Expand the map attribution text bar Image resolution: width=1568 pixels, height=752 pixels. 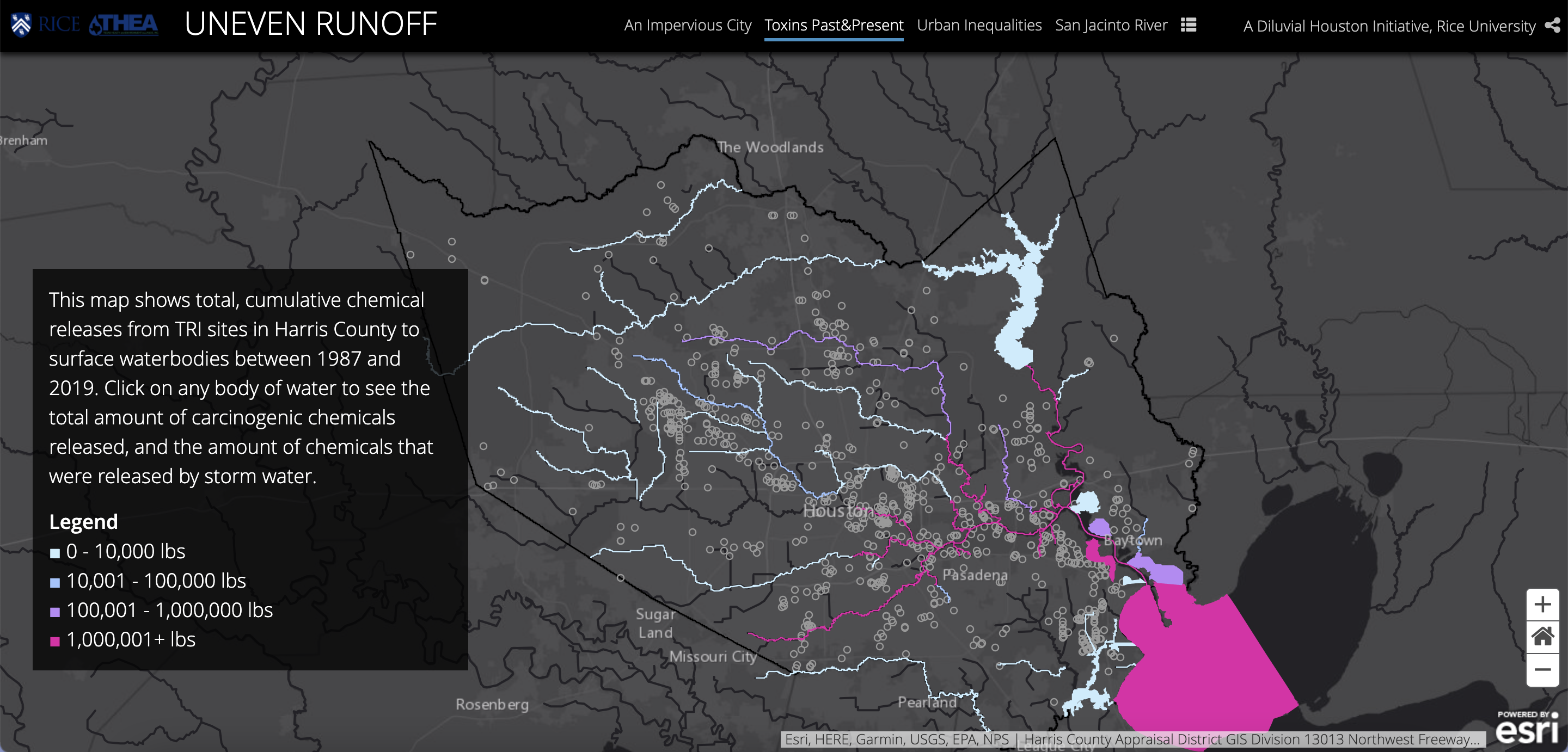pos(1132,739)
